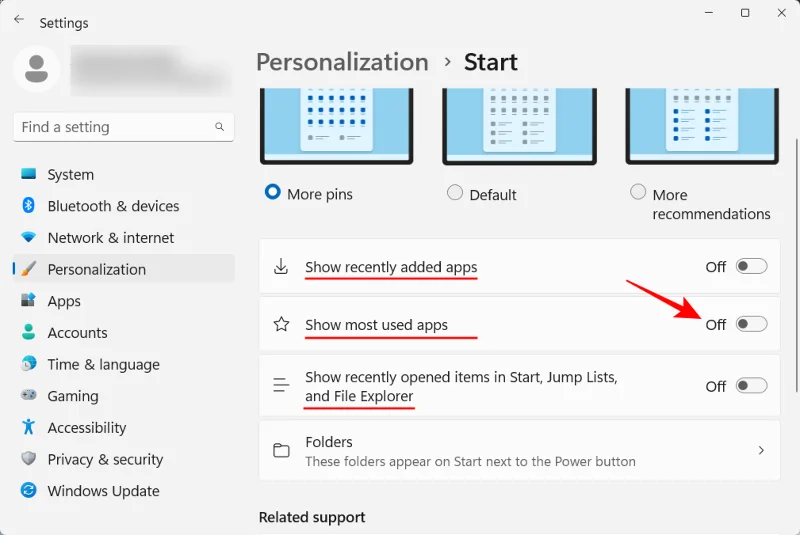Go to Personalization breadcrumb link
The height and width of the screenshot is (535, 800).
tap(342, 62)
